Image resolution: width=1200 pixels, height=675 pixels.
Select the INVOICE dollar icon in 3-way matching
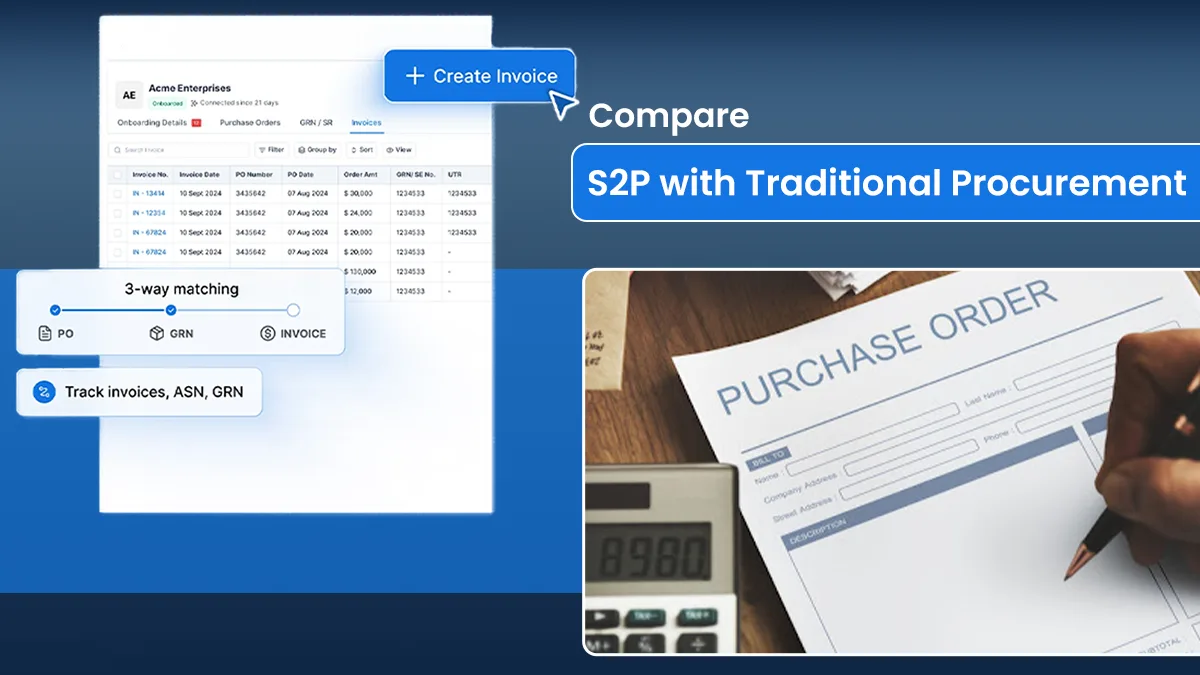pos(266,333)
